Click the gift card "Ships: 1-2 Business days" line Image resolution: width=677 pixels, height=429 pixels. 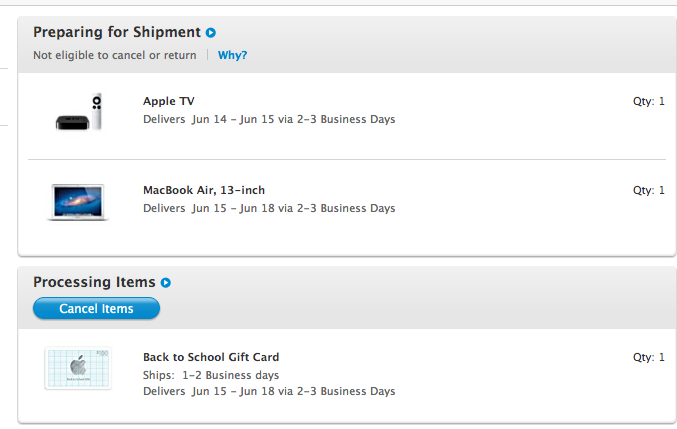(211, 375)
